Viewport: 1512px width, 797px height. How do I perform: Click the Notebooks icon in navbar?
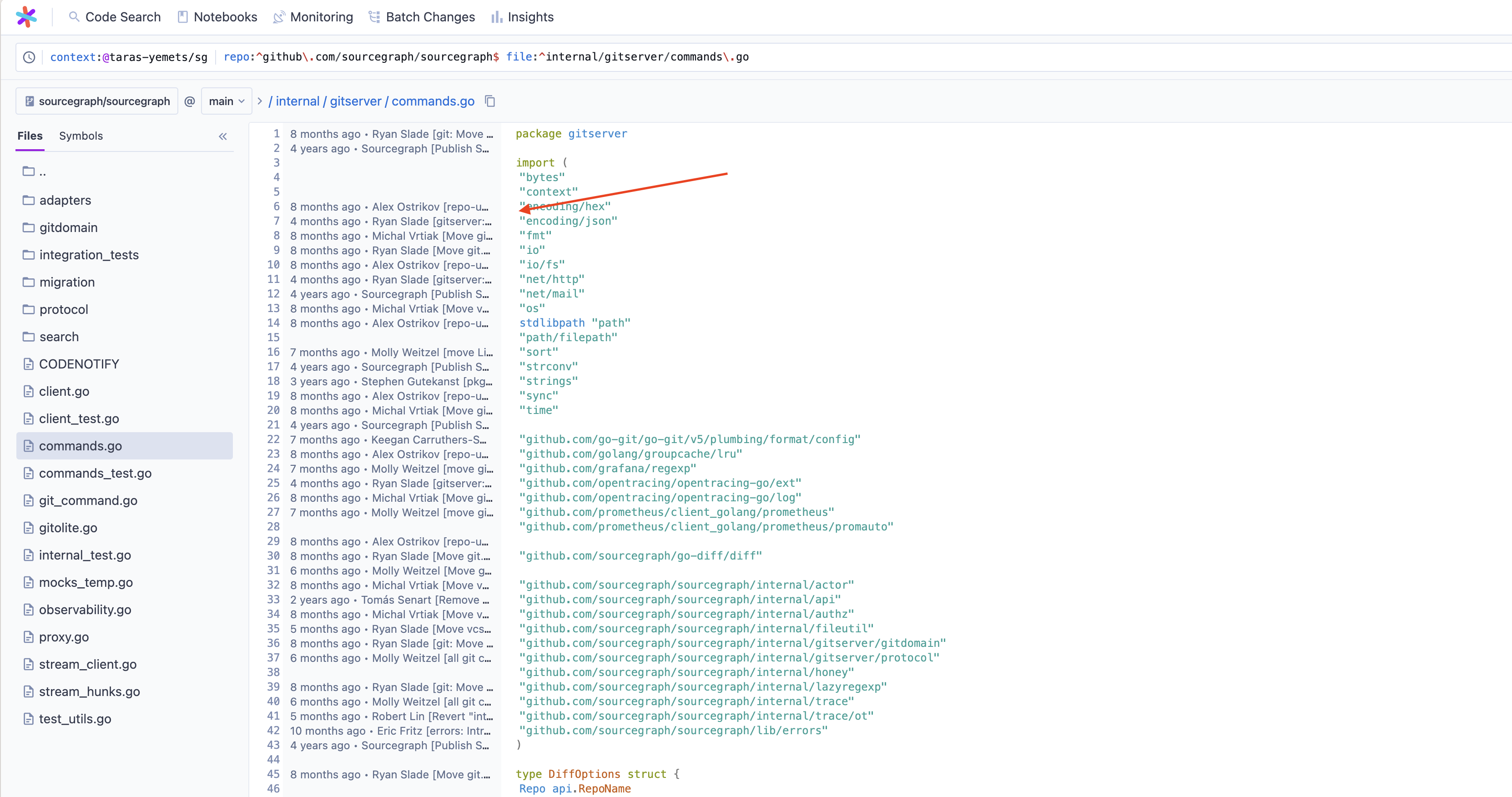click(182, 17)
